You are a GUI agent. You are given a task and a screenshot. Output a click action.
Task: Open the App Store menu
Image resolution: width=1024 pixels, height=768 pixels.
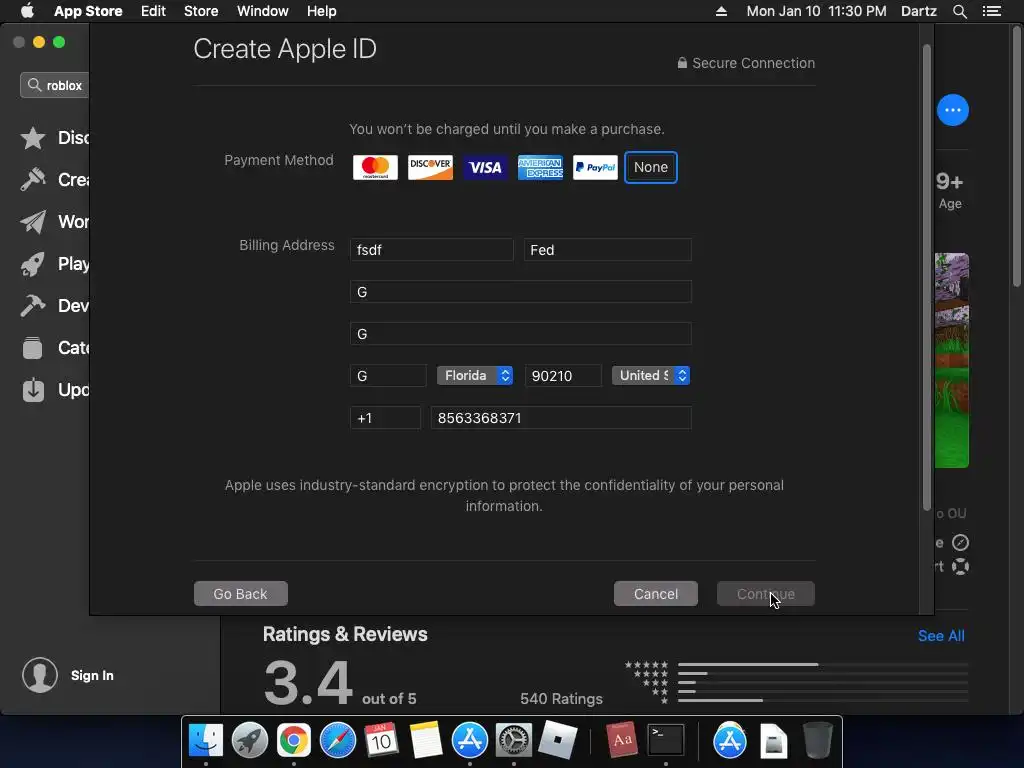[x=88, y=11]
